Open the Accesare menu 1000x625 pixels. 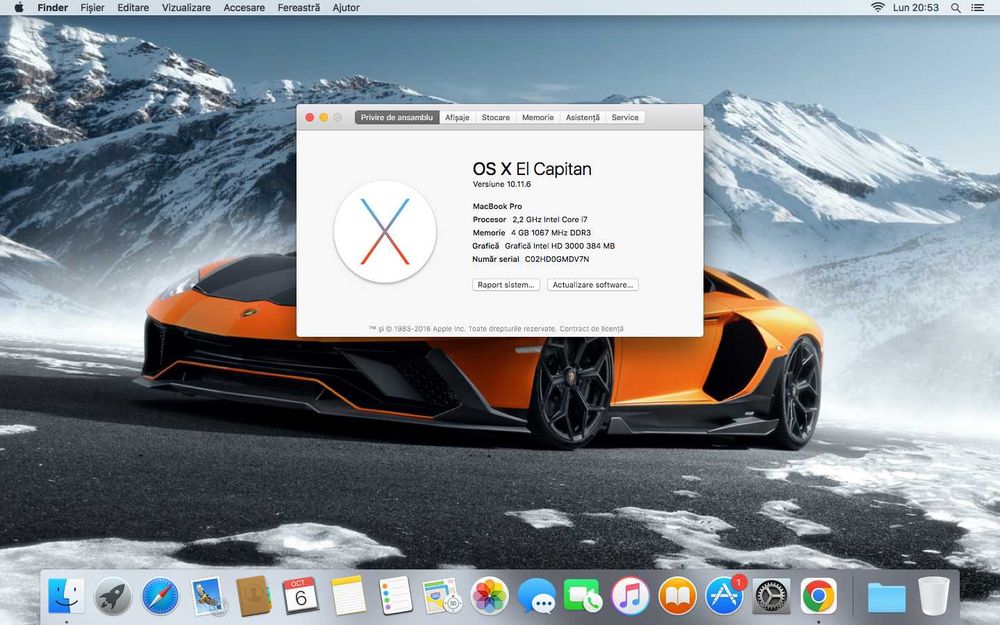coord(244,8)
